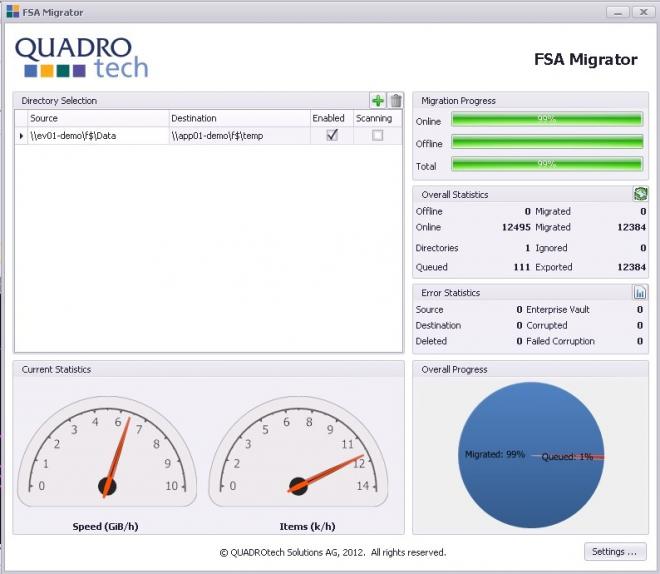Click the Enterprise Vault error label

point(558,309)
